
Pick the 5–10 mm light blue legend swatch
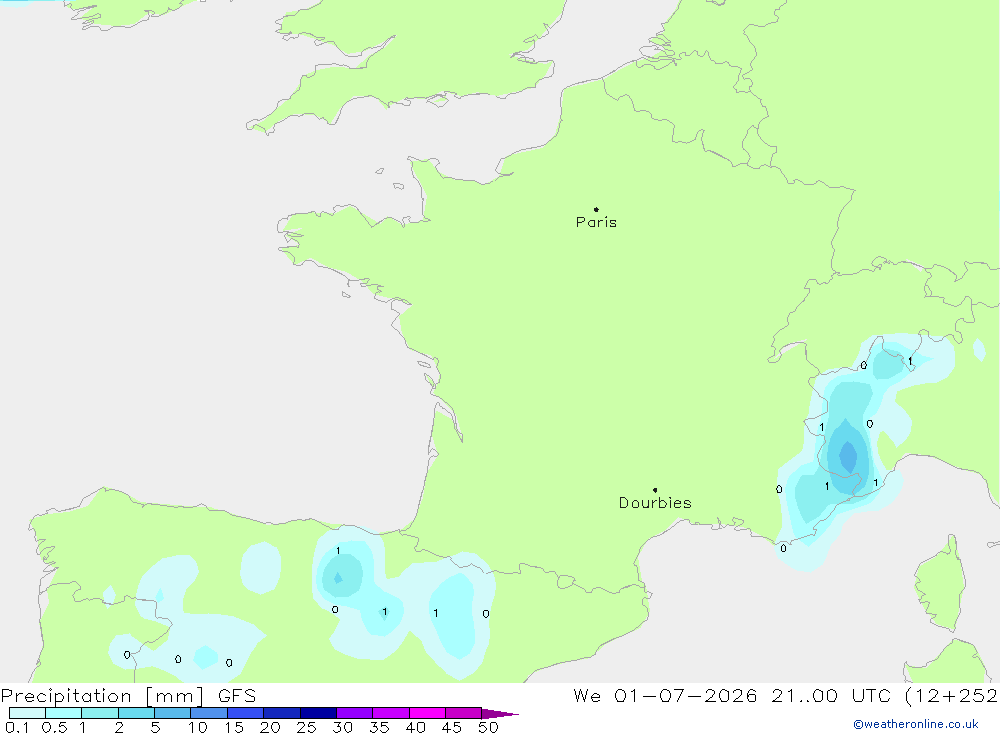pos(173,713)
